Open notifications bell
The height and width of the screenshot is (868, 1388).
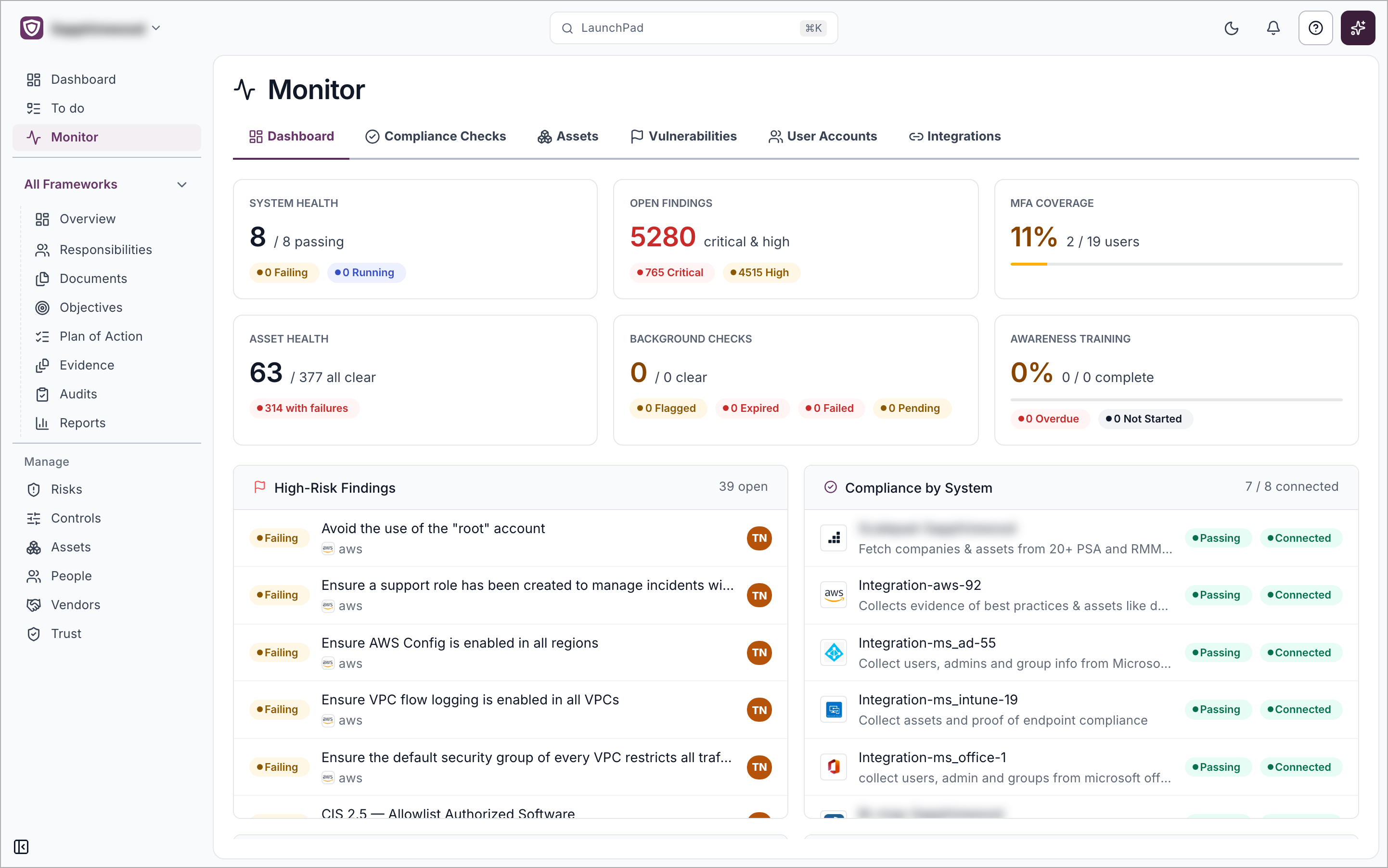click(x=1273, y=28)
